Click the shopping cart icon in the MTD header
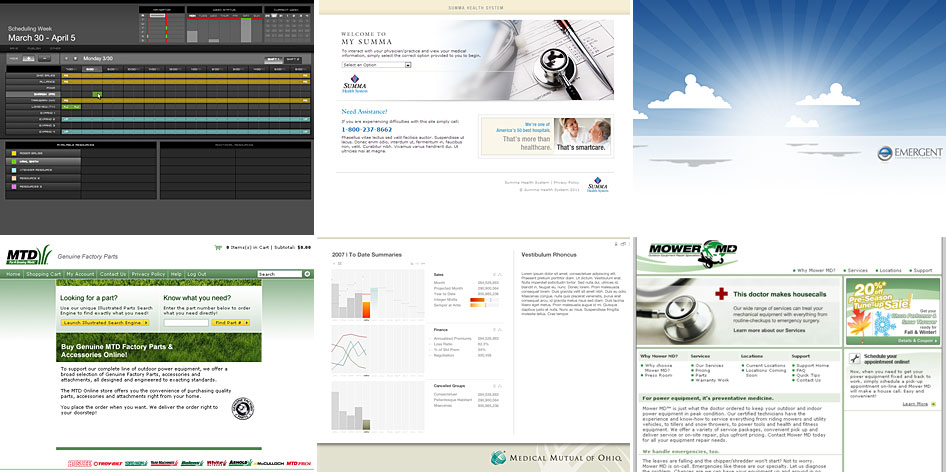946x472 pixels. coord(216,246)
